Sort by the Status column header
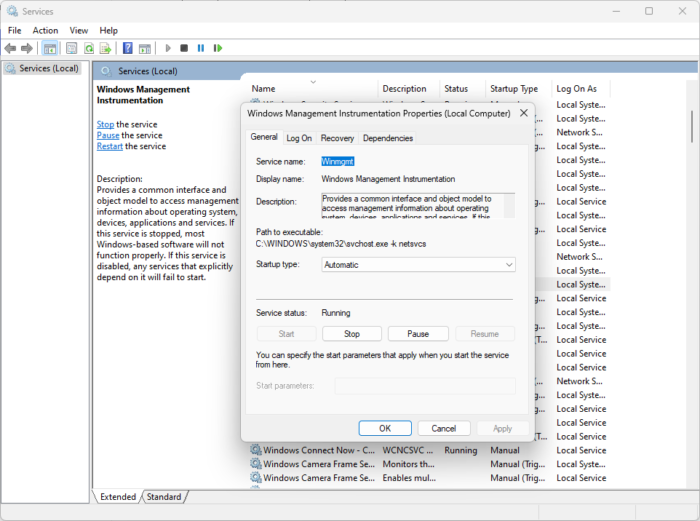700x521 pixels. (462, 88)
